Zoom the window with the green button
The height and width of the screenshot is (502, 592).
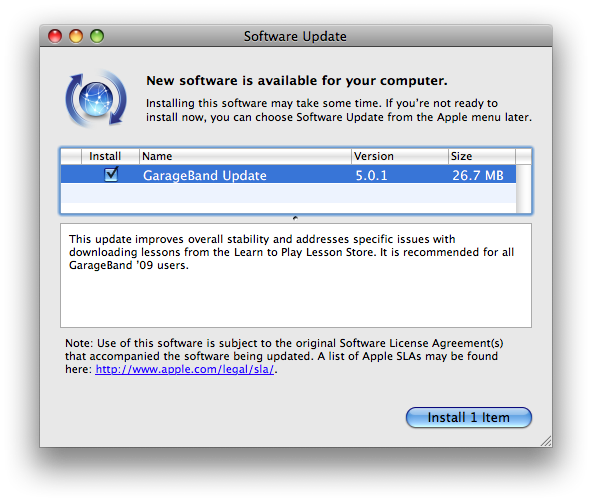97,36
